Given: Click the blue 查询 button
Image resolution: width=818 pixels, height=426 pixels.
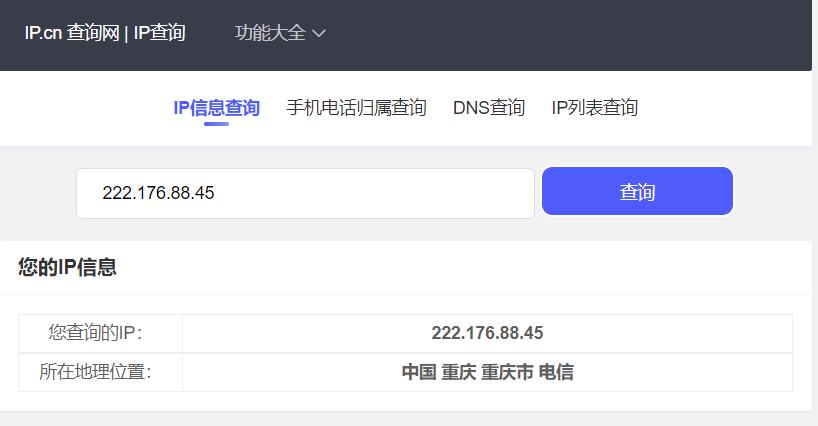Looking at the screenshot, I should (637, 191).
